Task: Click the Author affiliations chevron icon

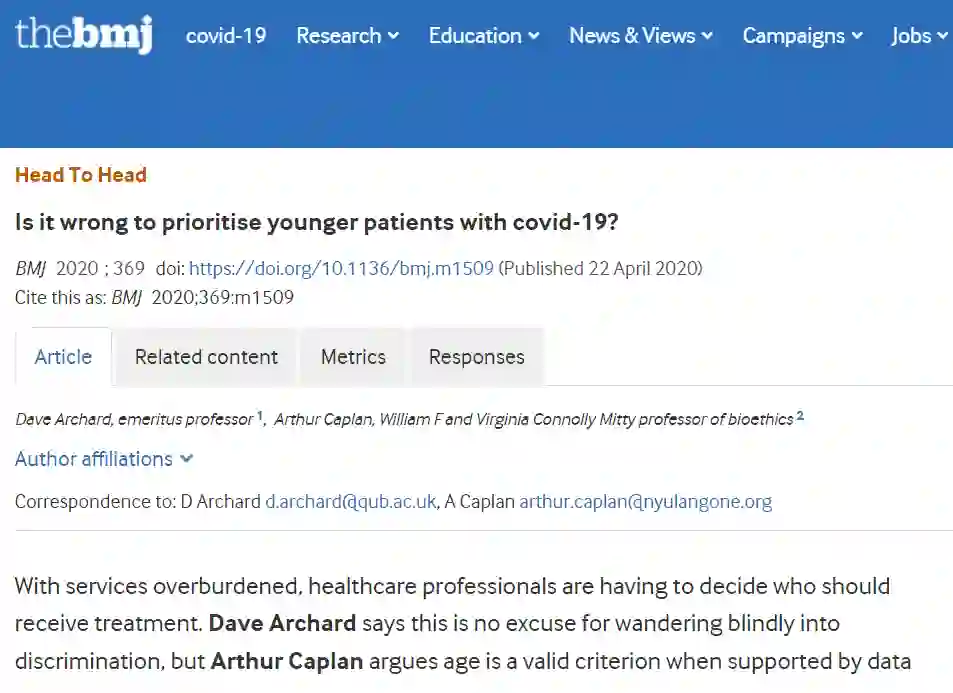Action: tap(186, 459)
